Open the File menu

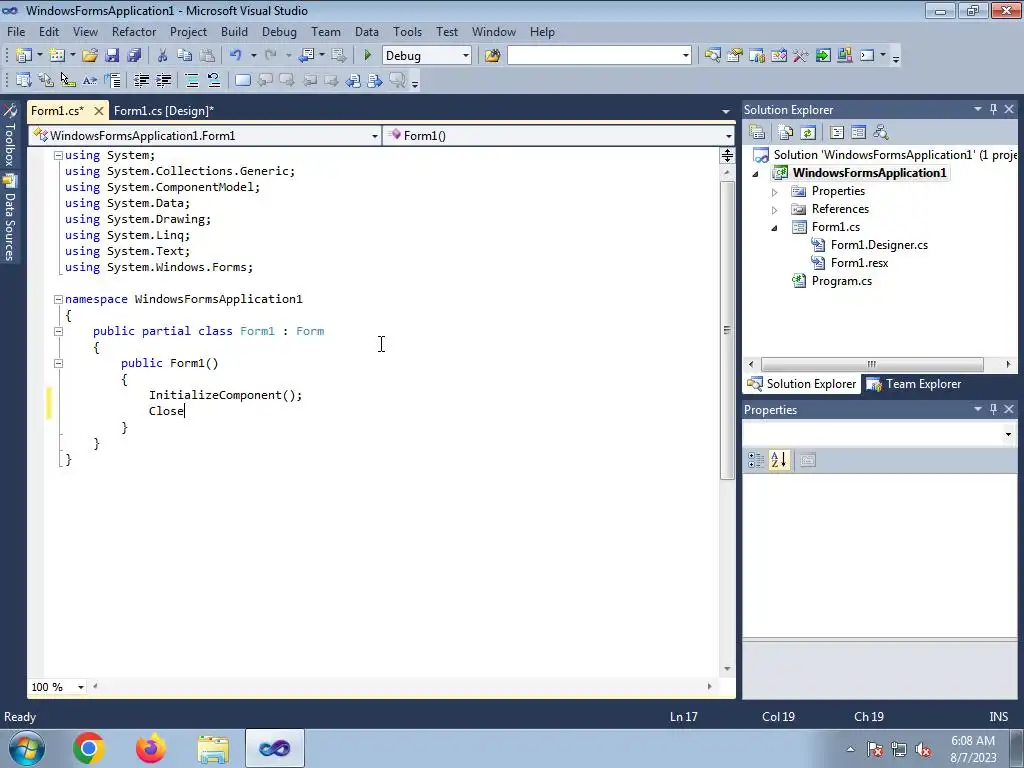(x=16, y=31)
